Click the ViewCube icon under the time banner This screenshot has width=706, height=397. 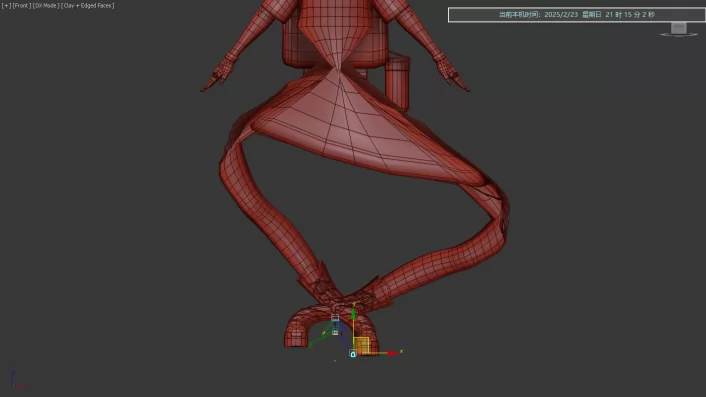679,29
